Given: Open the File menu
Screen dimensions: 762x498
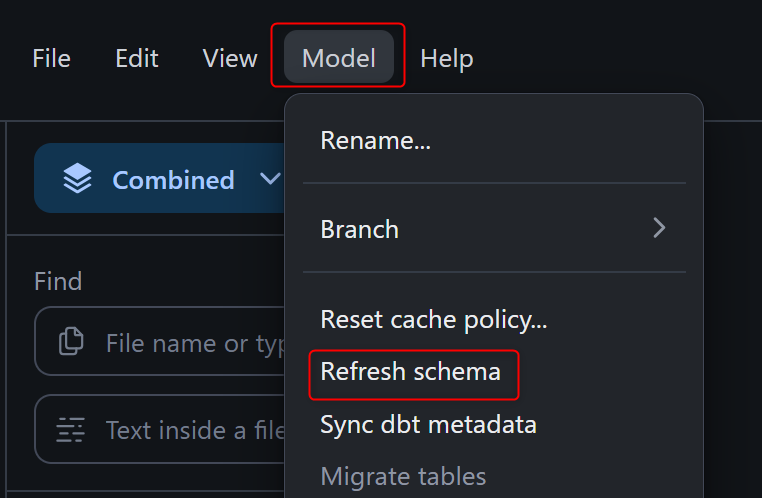Looking at the screenshot, I should (x=51, y=58).
